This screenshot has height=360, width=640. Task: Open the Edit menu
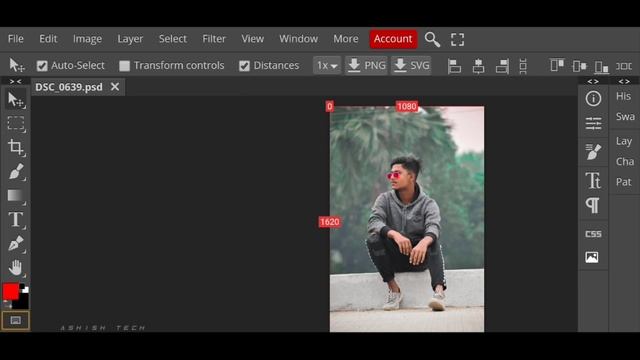[48, 39]
